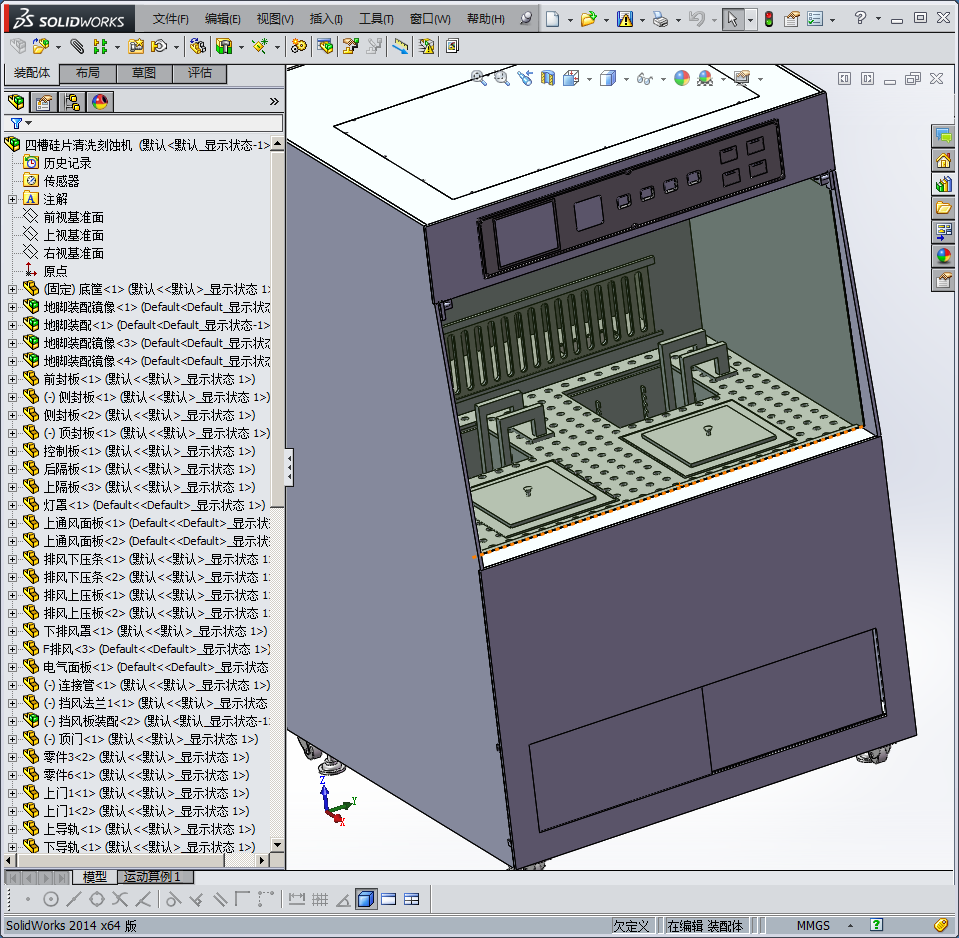This screenshot has width=959, height=938.
Task: Open the FeatureManager design tree tab icon
Action: coord(16,101)
